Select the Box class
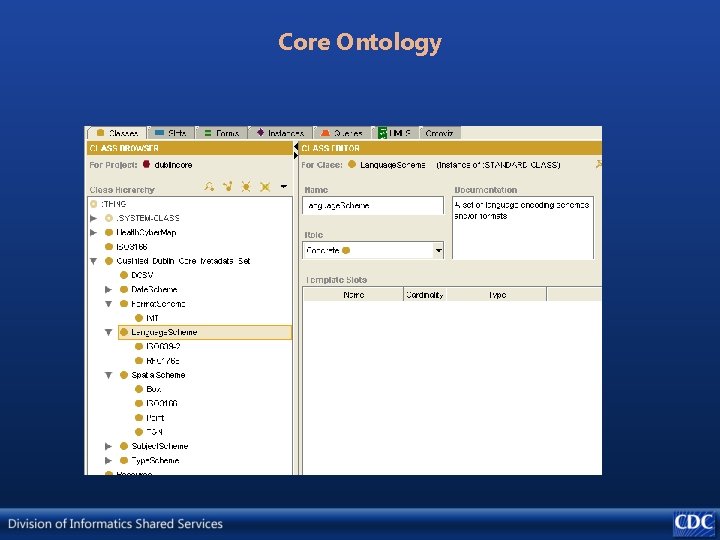This screenshot has height=540, width=720. pyautogui.click(x=148, y=389)
